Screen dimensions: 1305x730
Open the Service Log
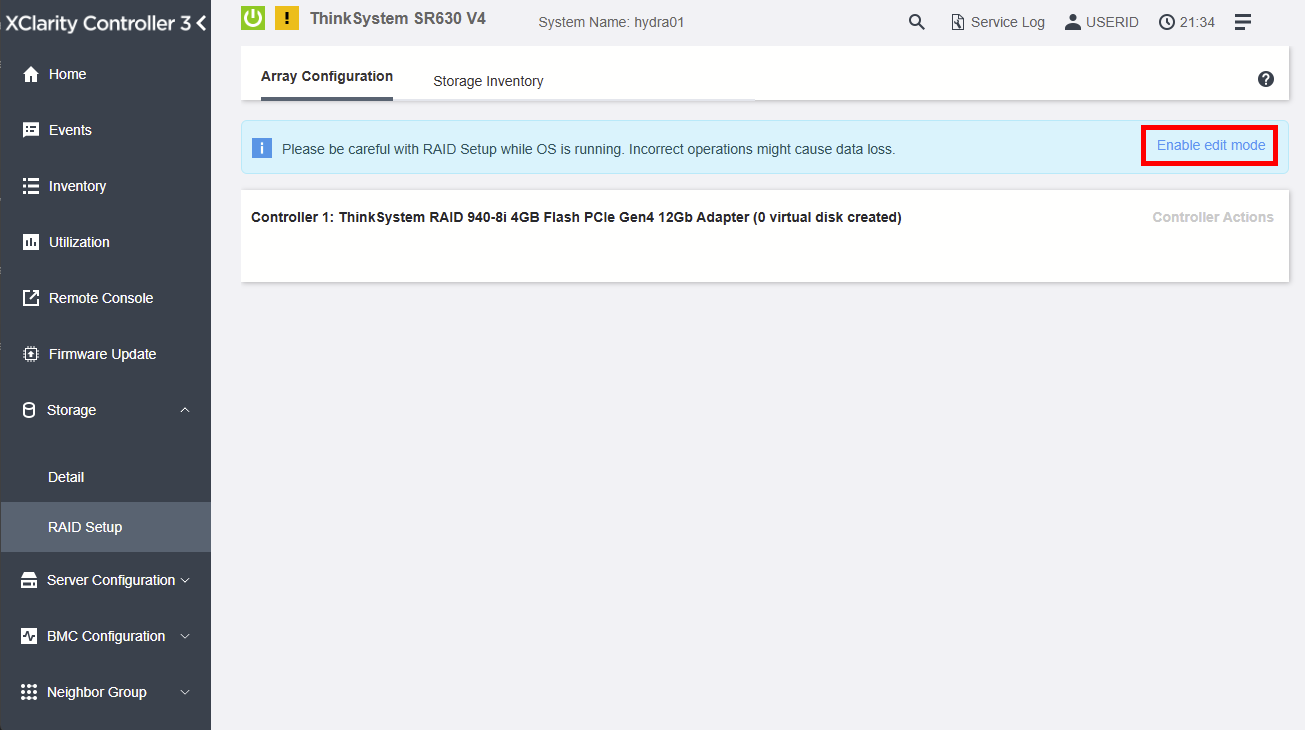[997, 22]
